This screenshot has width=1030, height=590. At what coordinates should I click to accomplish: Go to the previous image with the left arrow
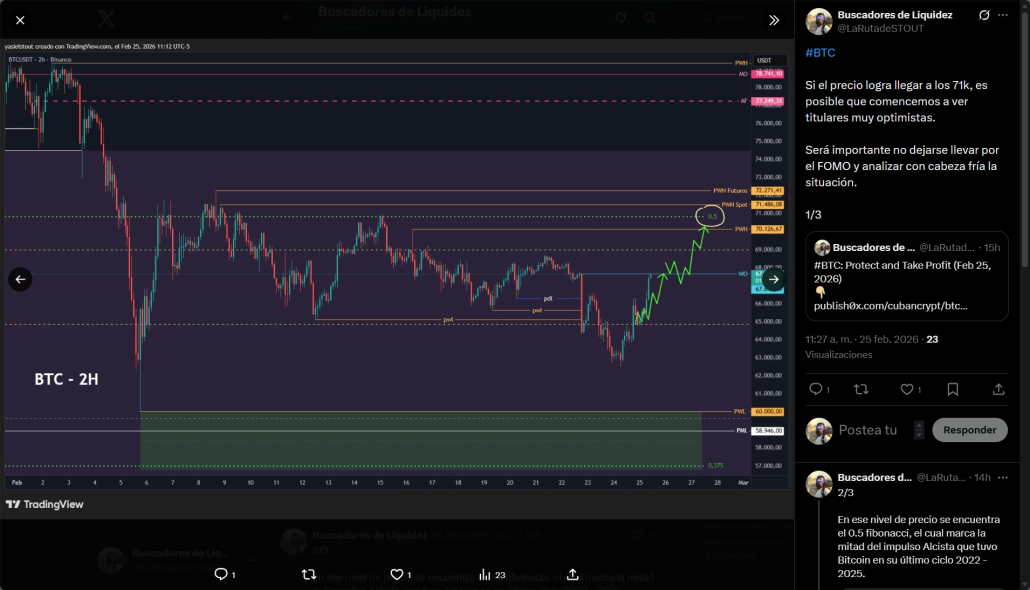(x=20, y=279)
